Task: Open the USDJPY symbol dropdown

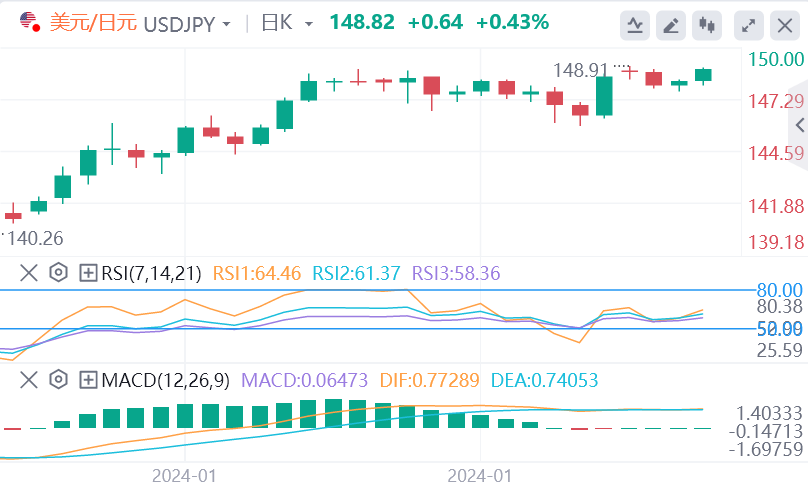Action: pyautogui.click(x=228, y=23)
